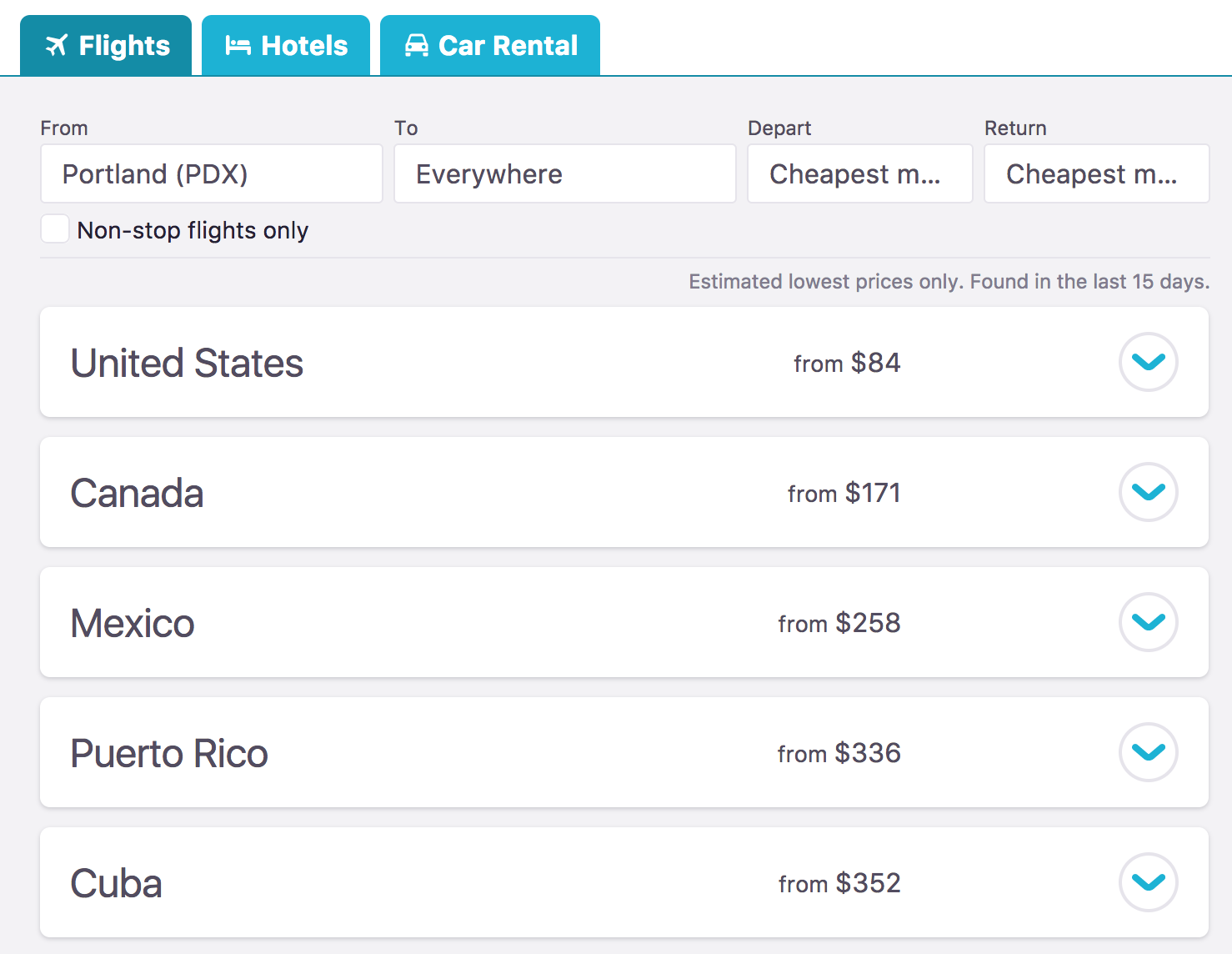Click the From field showing Portland (PDX)
The image size is (1232, 954).
(211, 173)
